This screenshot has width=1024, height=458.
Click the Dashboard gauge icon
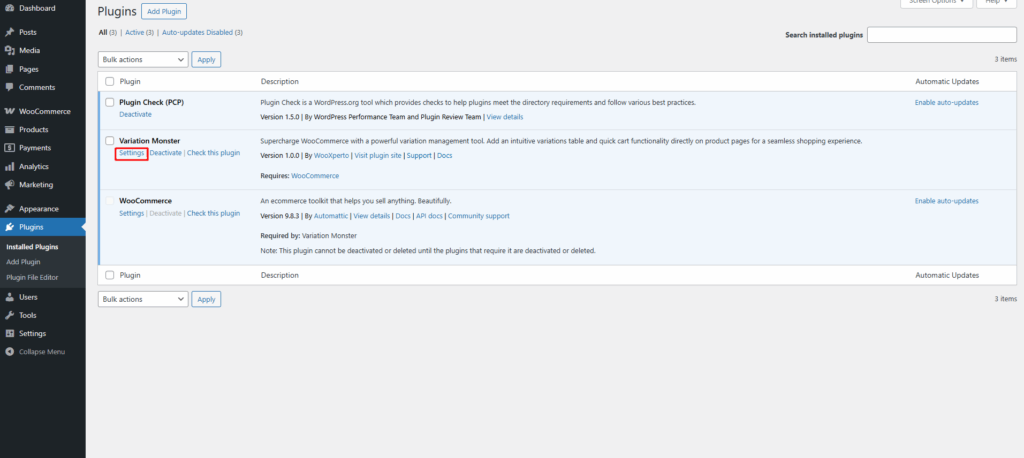coord(10,8)
